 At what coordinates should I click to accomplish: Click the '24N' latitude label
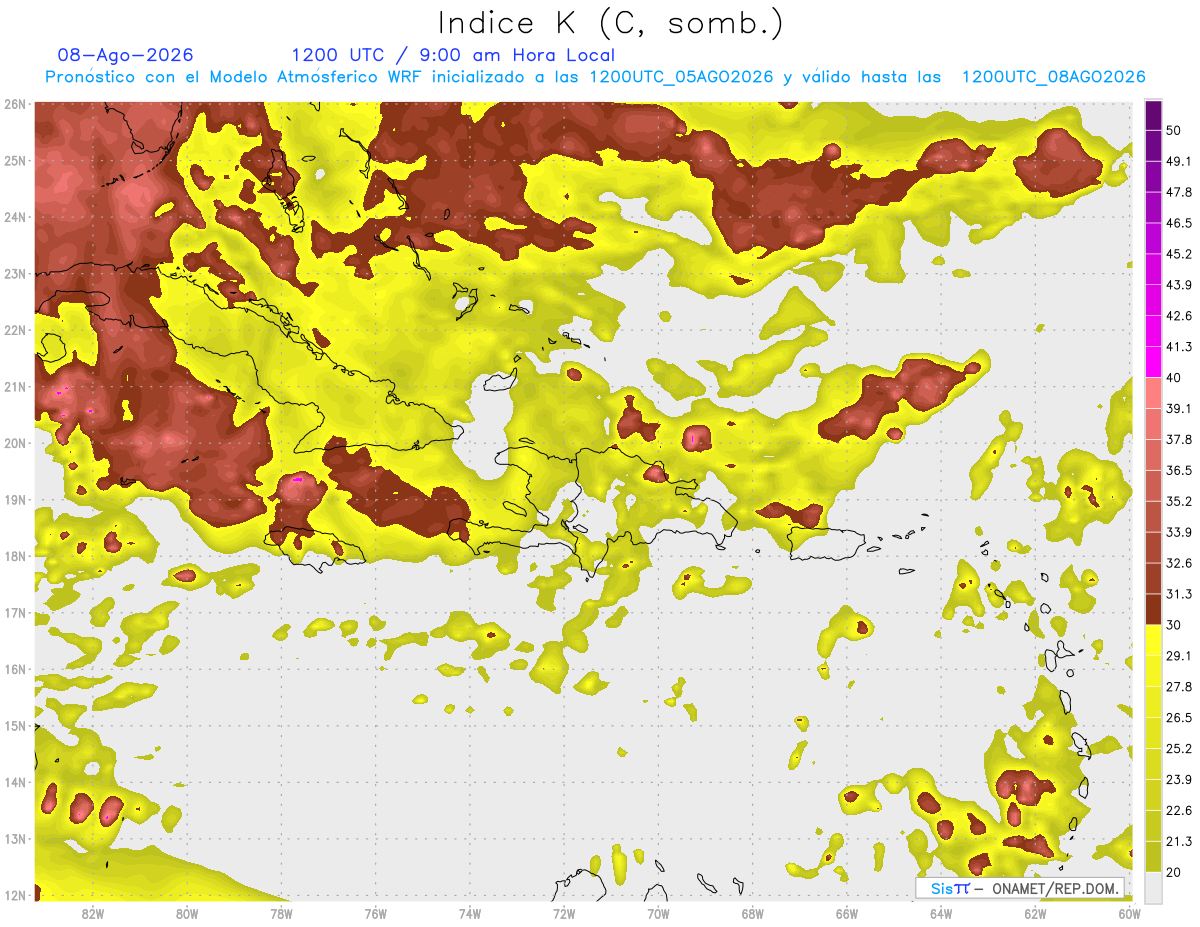[15, 217]
